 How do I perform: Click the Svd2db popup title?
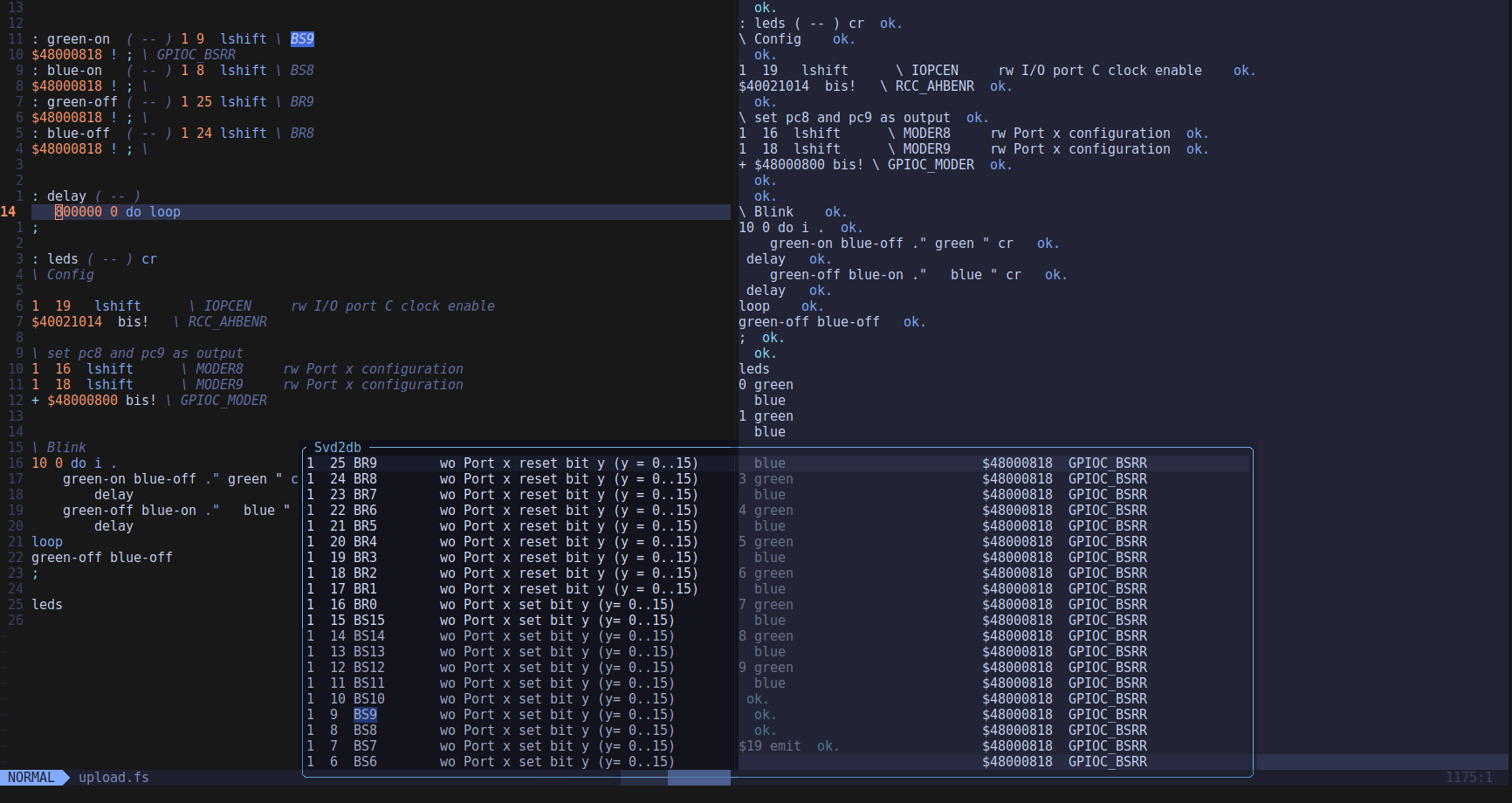pyautogui.click(x=337, y=448)
